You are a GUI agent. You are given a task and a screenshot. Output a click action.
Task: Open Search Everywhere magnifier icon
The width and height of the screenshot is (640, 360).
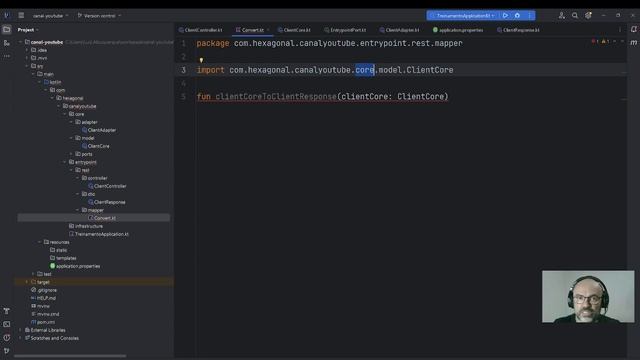click(x=575, y=16)
